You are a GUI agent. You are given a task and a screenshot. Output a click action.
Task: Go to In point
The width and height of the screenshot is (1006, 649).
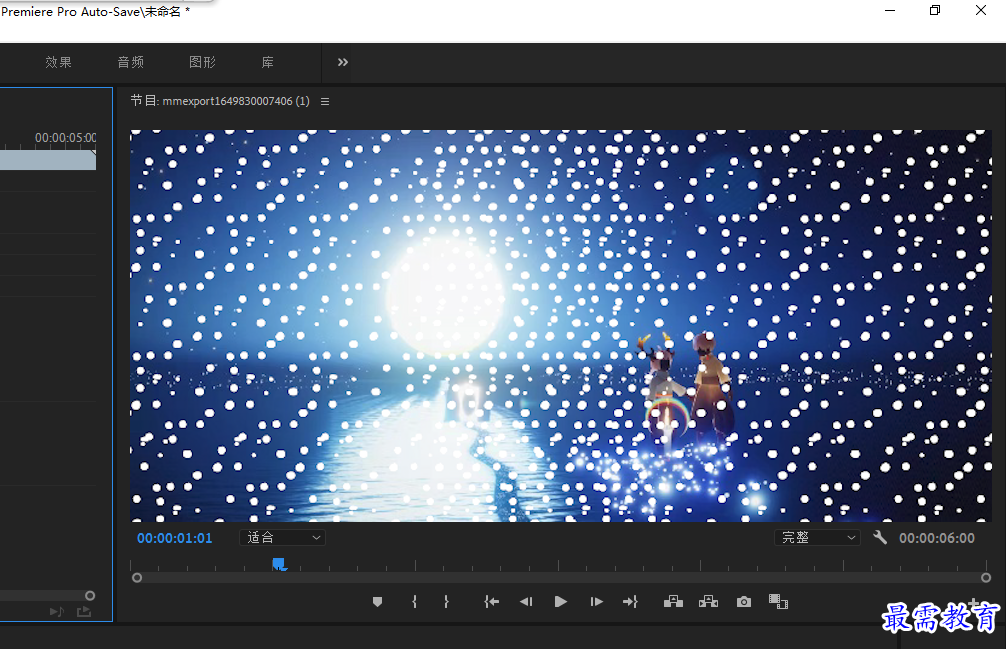click(x=491, y=602)
